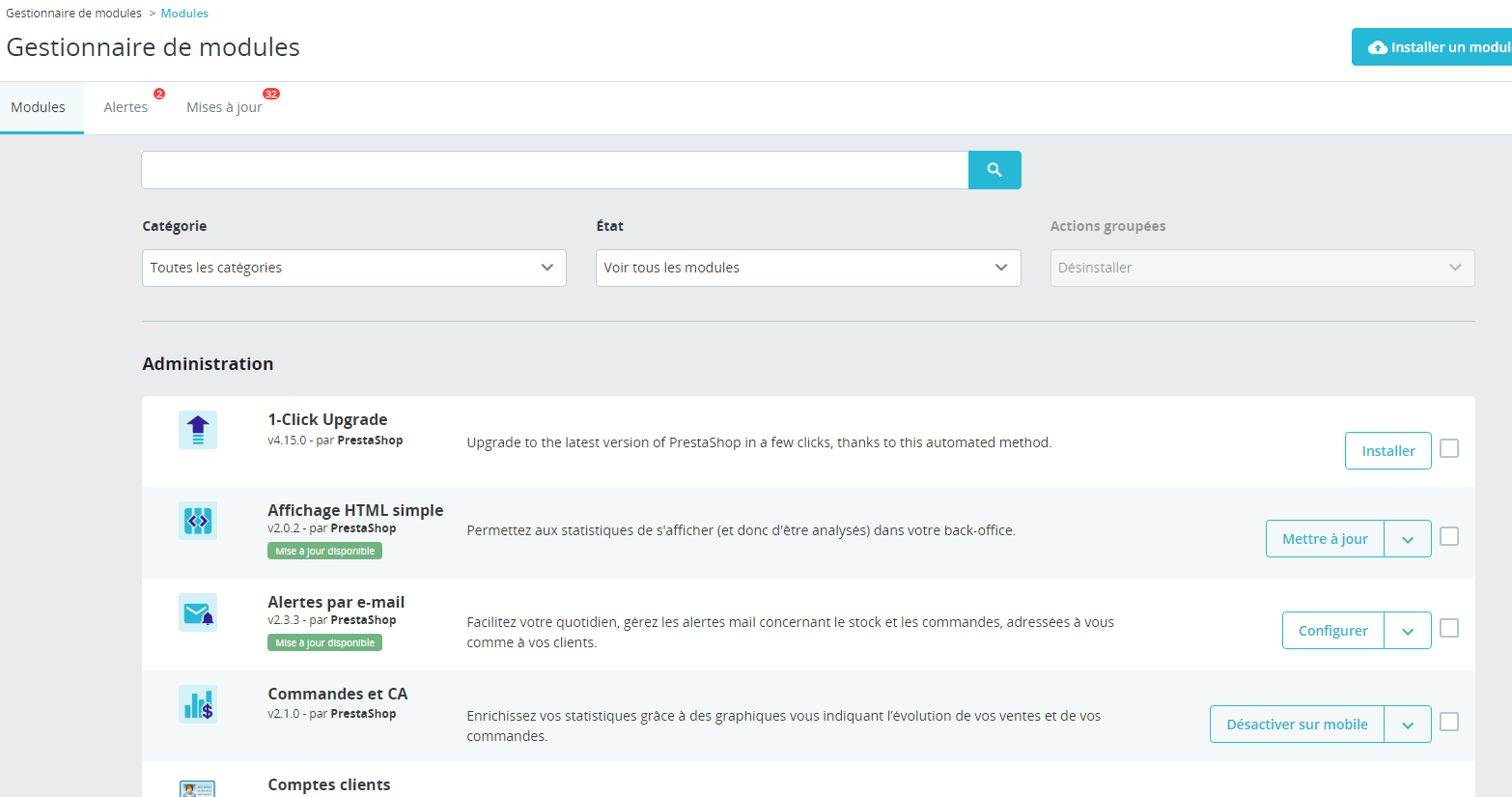Click inside the module search field
The width and height of the screenshot is (1512, 797).
[555, 169]
